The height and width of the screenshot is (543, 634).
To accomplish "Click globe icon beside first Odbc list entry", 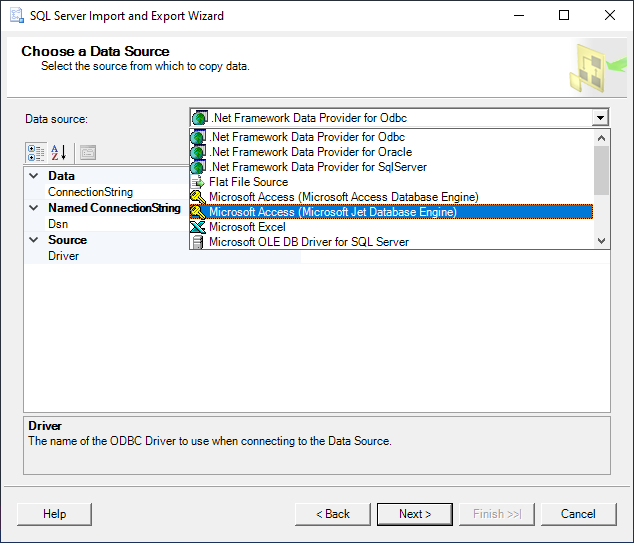I will tap(198, 137).
